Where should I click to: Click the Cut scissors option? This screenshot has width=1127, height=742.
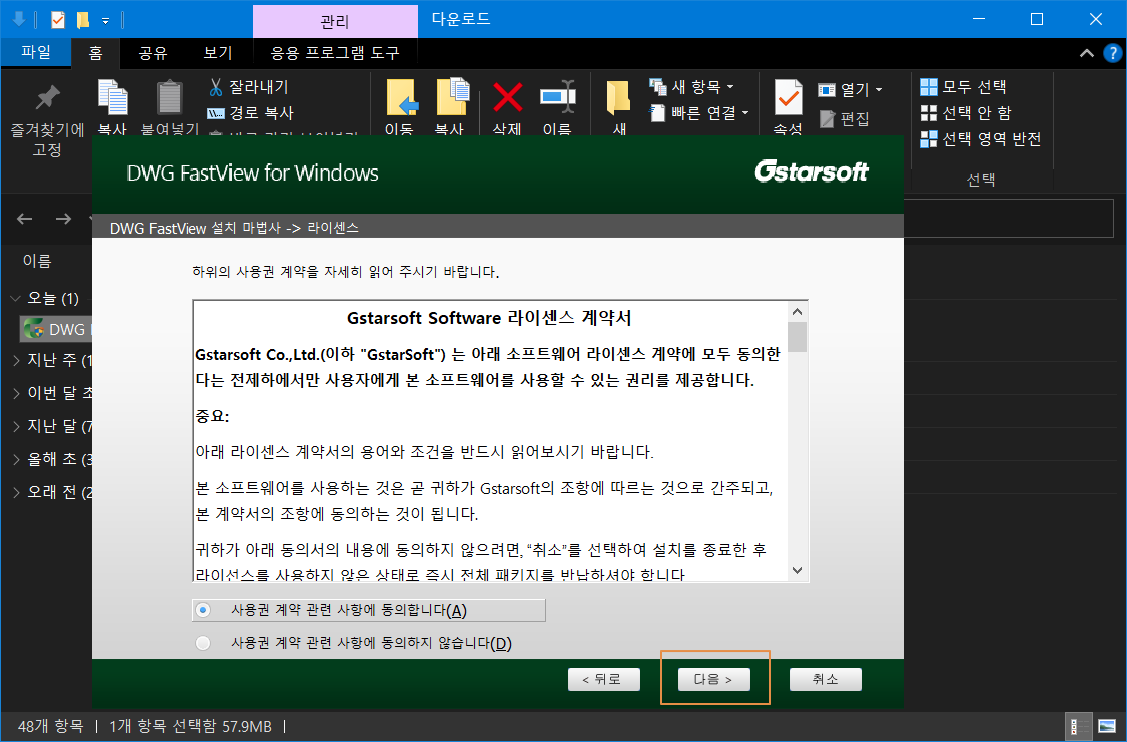pyautogui.click(x=249, y=87)
